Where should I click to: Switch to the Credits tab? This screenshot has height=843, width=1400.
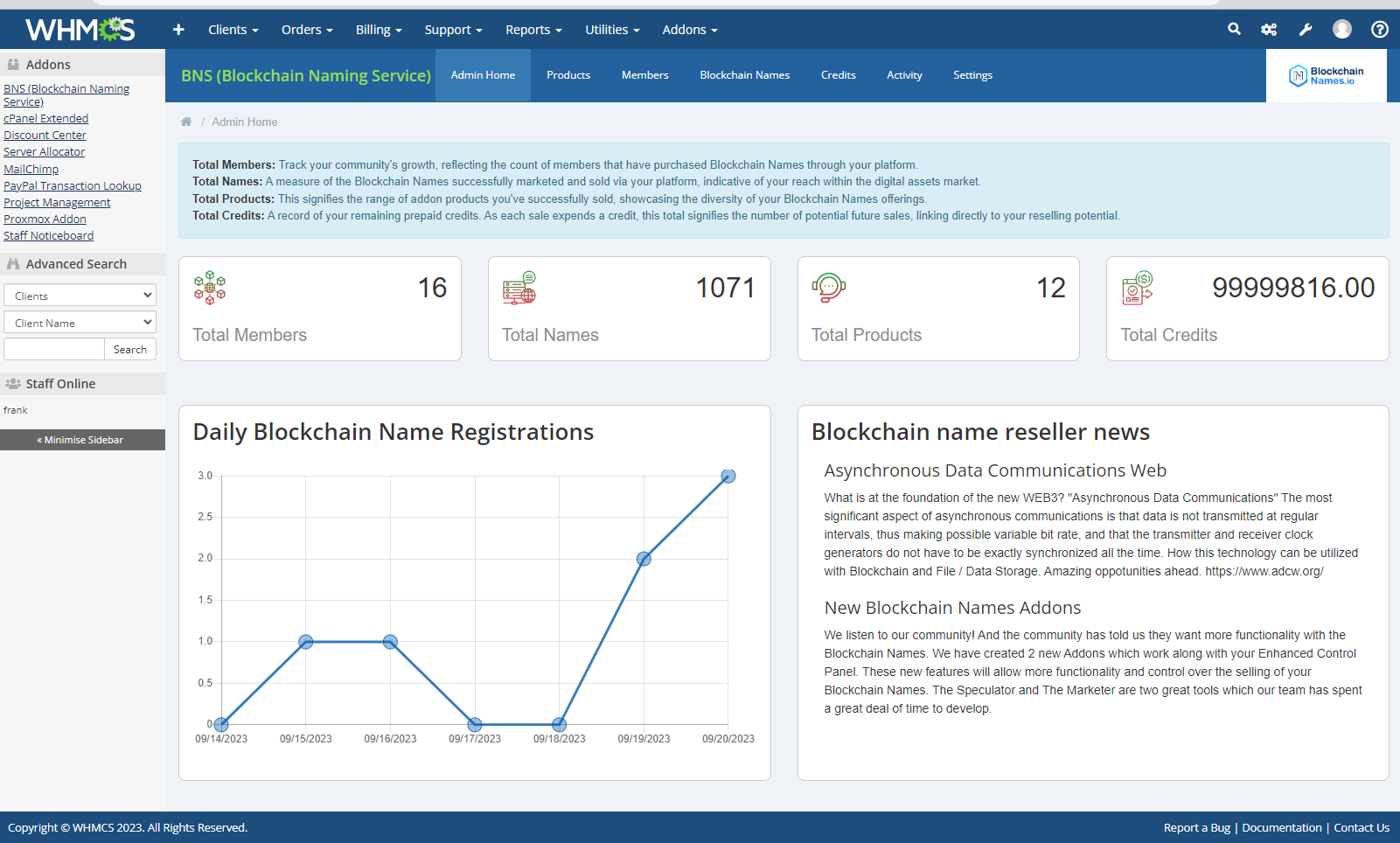pos(839,75)
